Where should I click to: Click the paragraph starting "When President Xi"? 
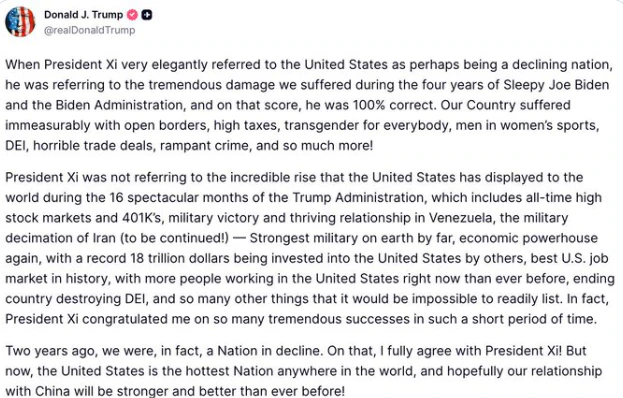(x=309, y=105)
